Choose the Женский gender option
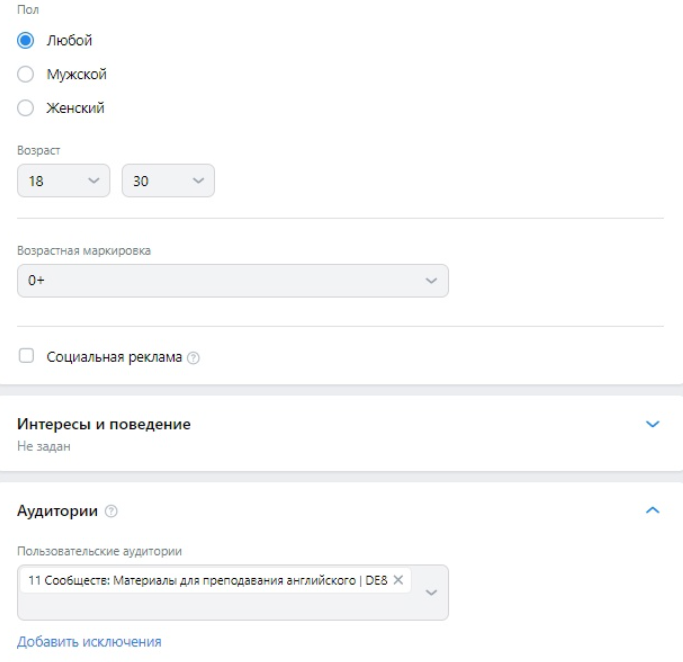 click(25, 108)
